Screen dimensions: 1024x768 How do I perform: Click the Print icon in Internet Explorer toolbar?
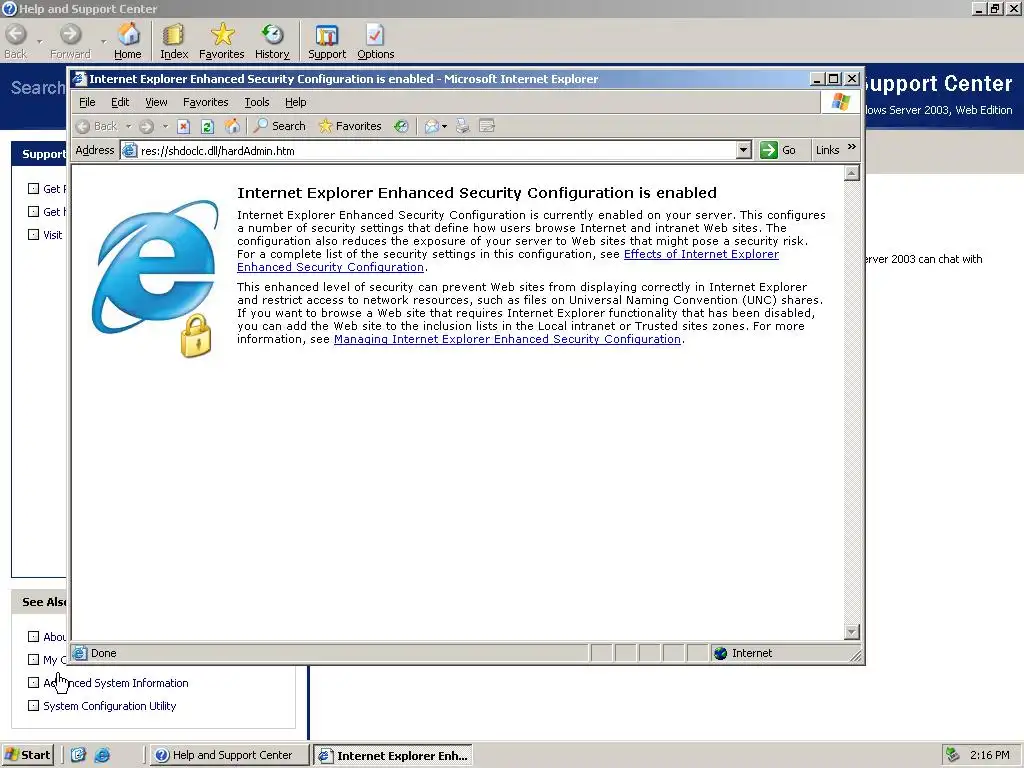click(462, 126)
